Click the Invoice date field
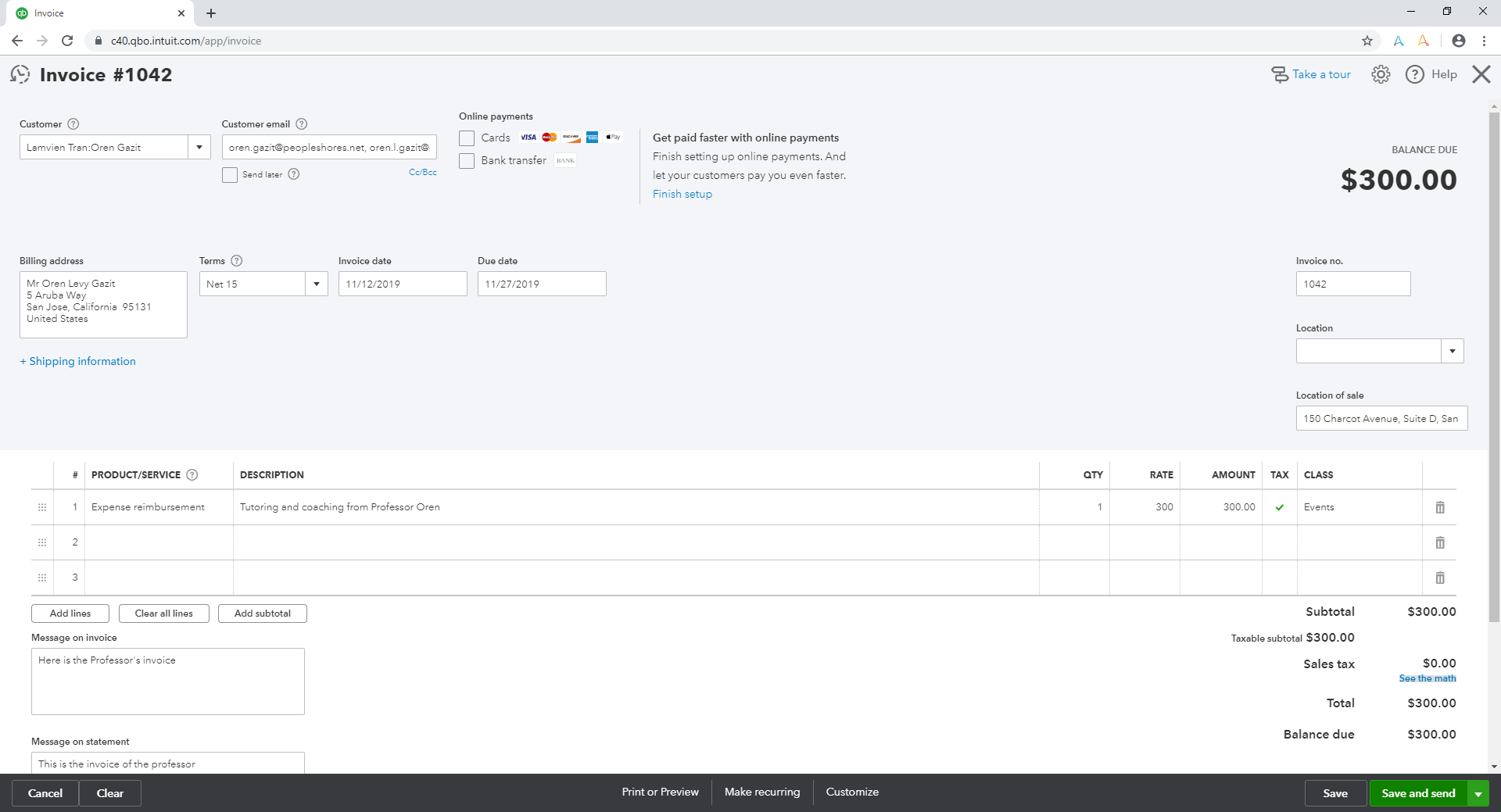 402,284
